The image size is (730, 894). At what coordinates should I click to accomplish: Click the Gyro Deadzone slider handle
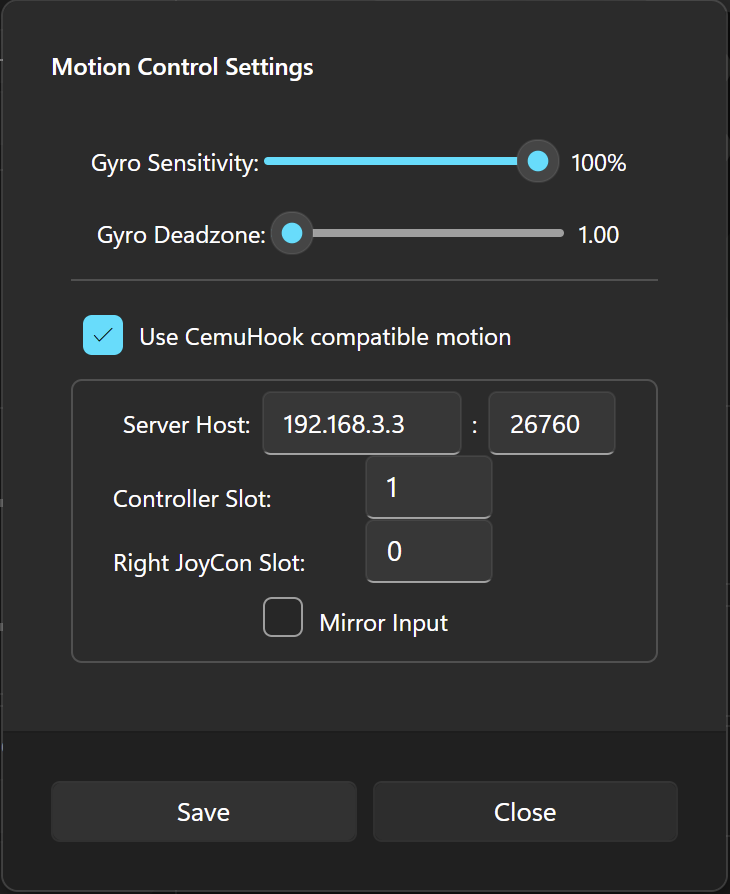click(292, 233)
